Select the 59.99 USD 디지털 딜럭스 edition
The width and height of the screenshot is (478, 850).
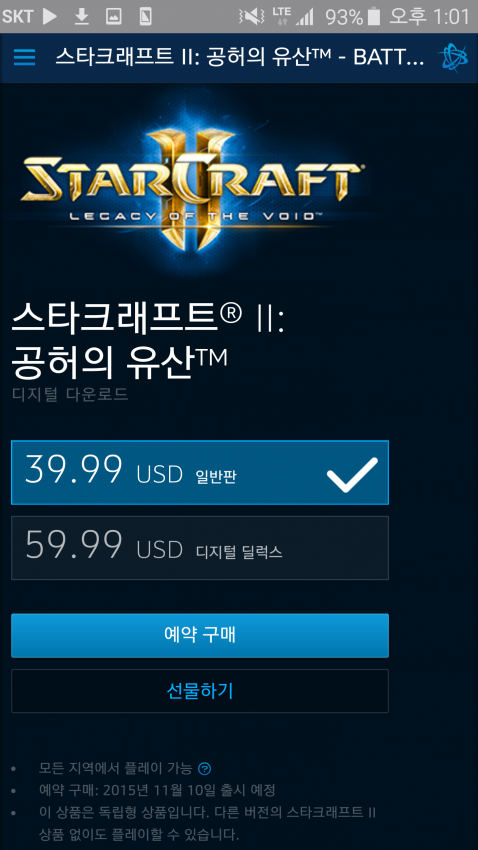coord(200,548)
